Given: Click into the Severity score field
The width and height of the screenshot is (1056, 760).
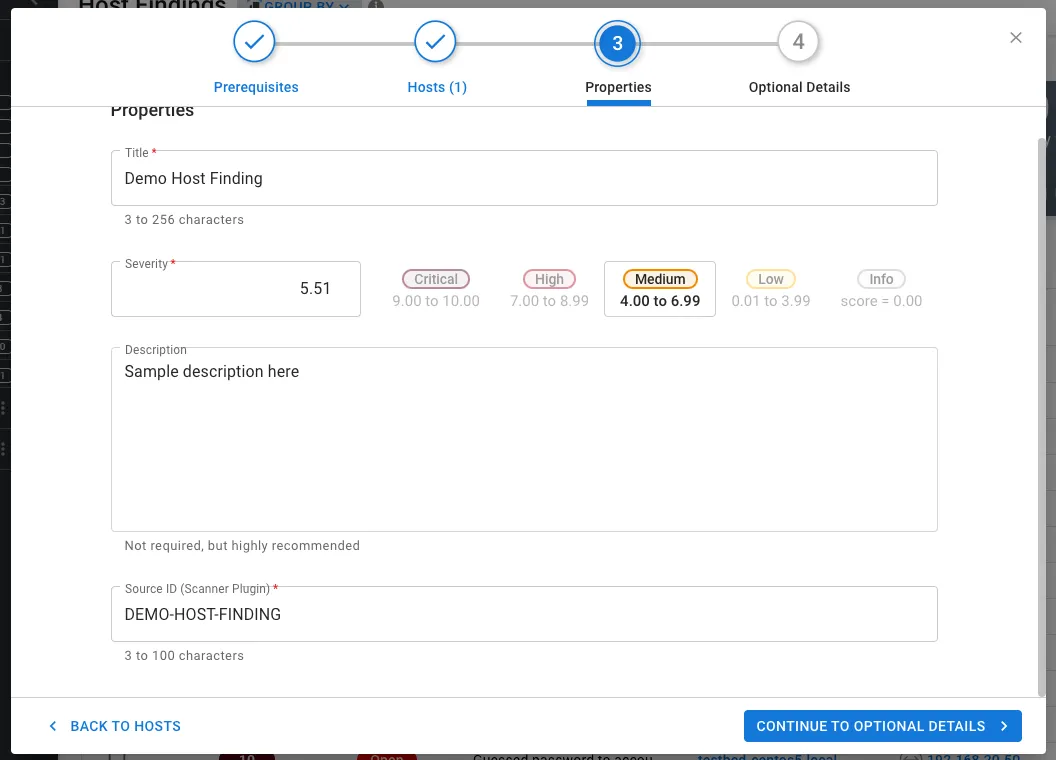Looking at the screenshot, I should 236,288.
